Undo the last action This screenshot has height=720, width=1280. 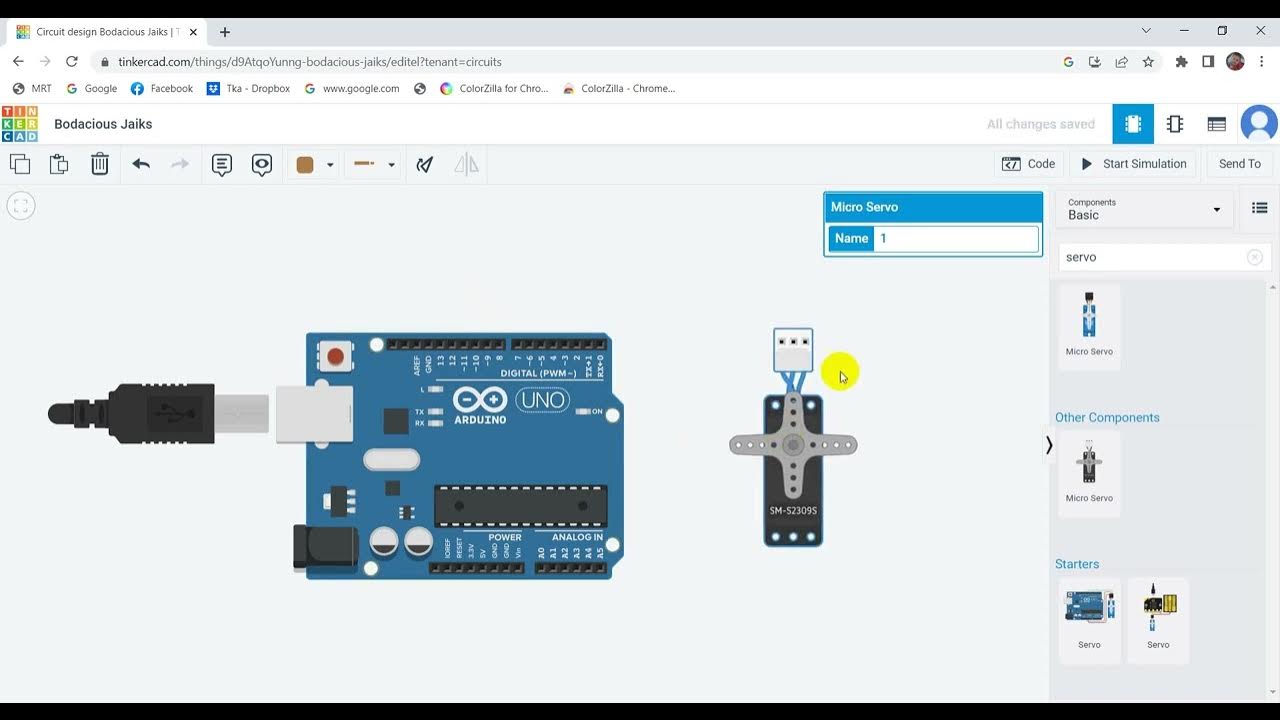pos(141,164)
